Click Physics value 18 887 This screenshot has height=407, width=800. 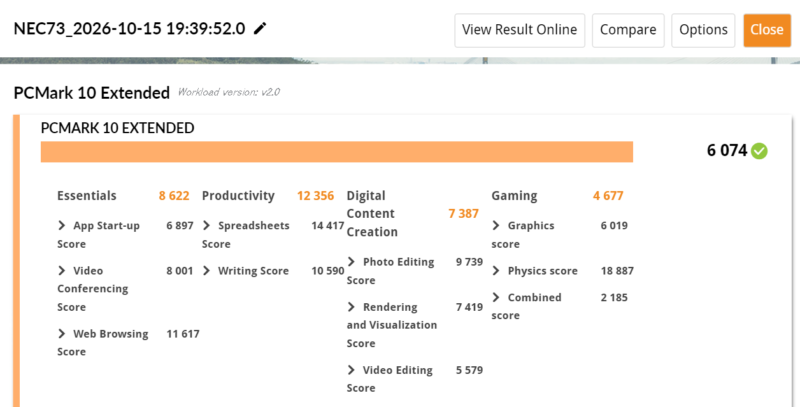pos(617,270)
